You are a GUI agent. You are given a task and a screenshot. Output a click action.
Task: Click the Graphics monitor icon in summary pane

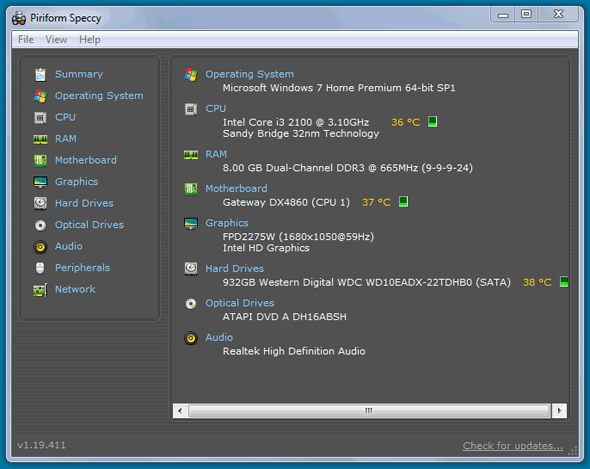click(191, 223)
